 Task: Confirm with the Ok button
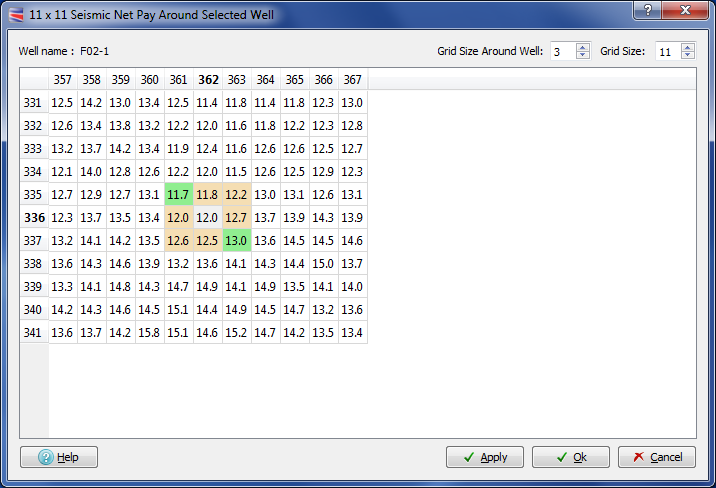point(570,457)
